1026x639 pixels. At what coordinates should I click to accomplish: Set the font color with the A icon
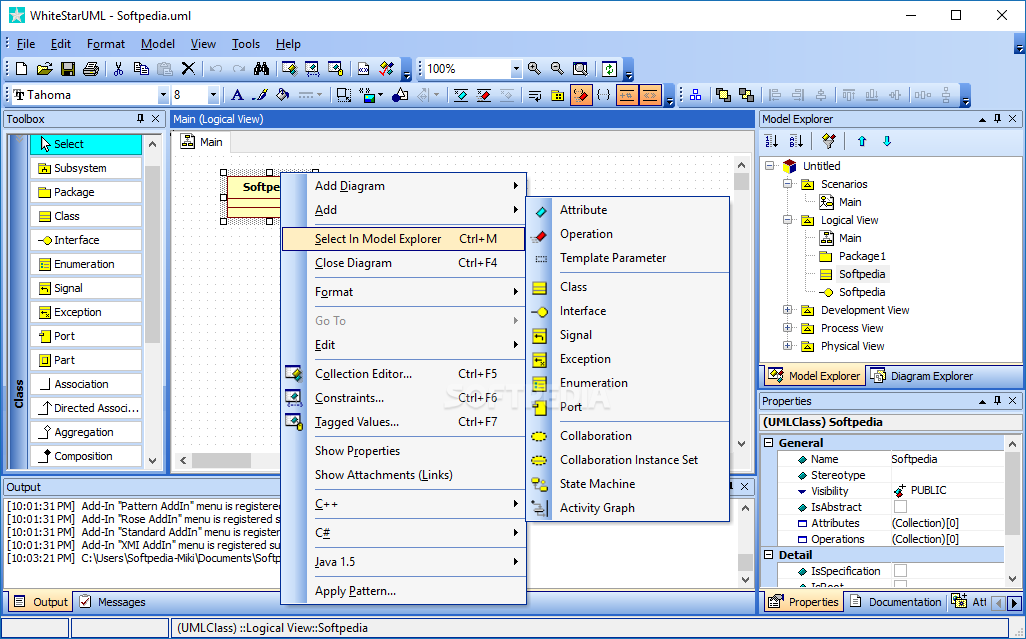(238, 95)
